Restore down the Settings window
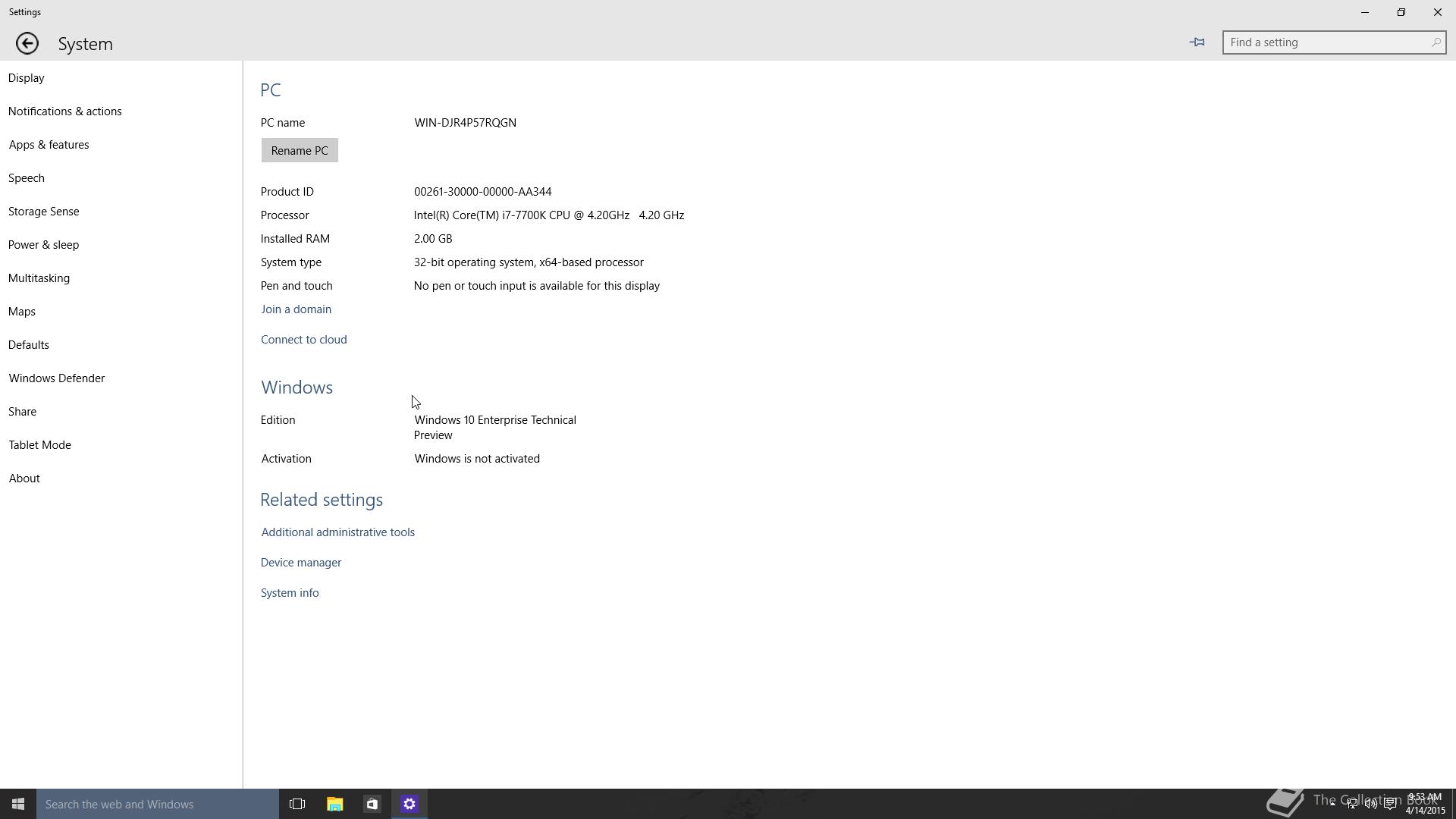 tap(1401, 12)
